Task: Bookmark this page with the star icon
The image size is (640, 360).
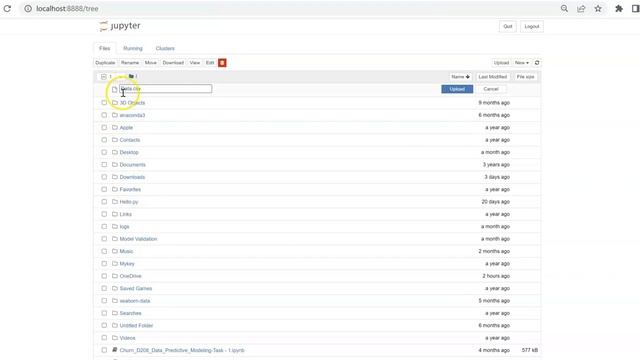Action: click(x=598, y=9)
